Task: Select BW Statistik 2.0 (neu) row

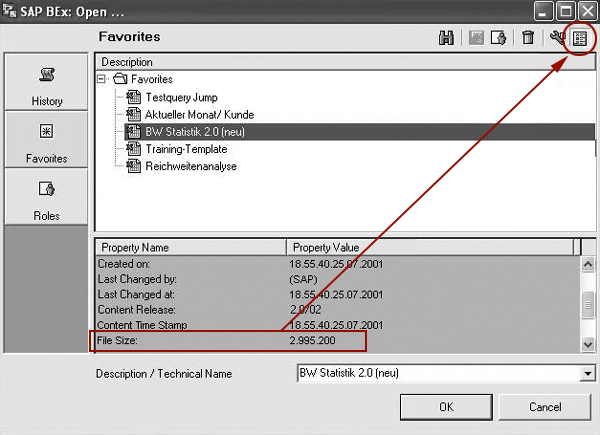Action: pos(360,132)
